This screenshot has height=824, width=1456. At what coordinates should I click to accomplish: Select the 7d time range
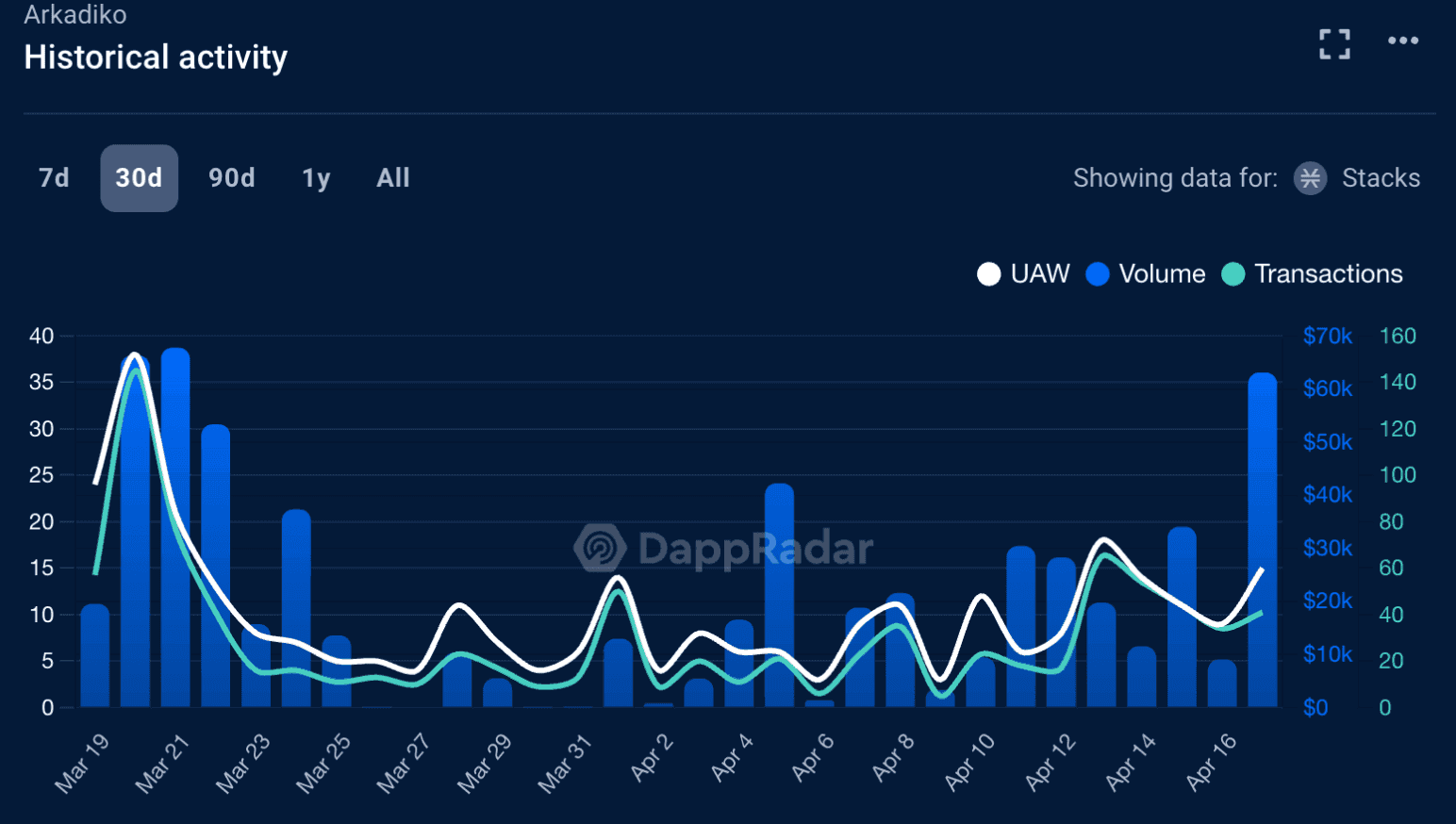pyautogui.click(x=54, y=178)
